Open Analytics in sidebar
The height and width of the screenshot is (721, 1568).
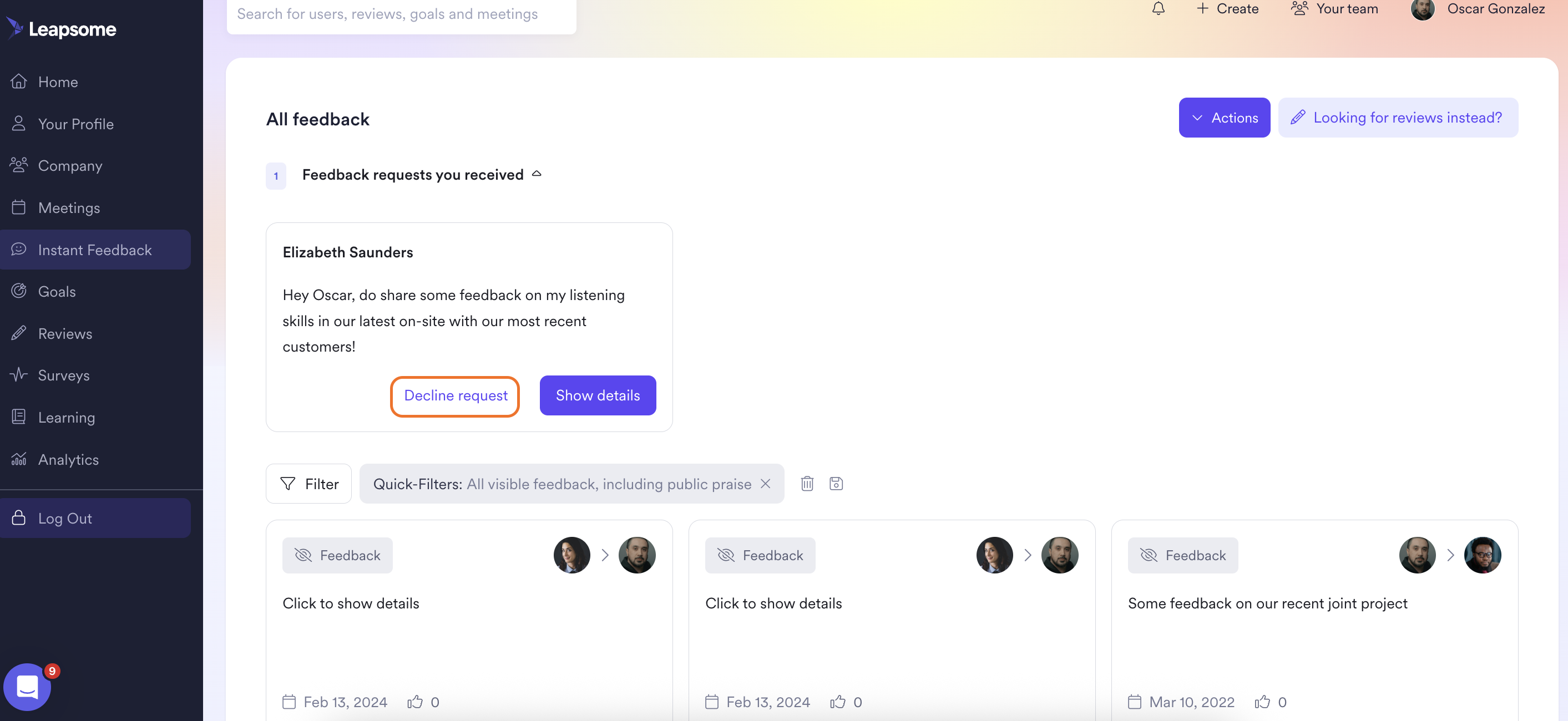[95, 459]
